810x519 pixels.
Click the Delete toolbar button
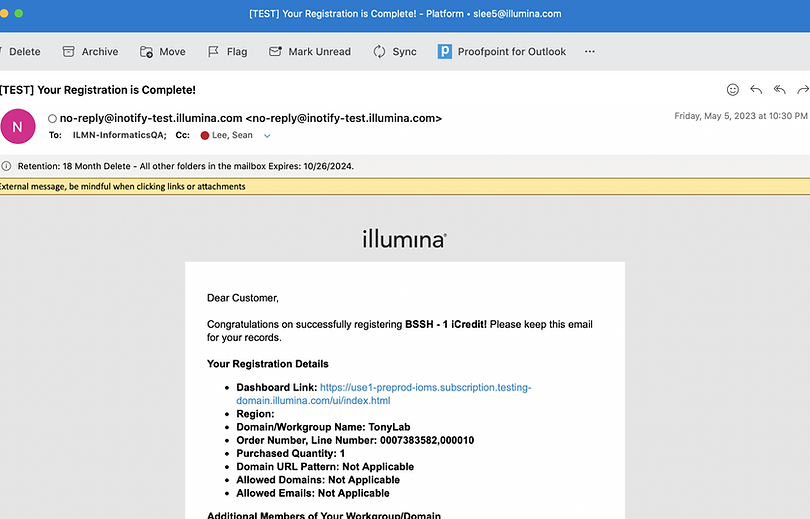[x=21, y=52]
